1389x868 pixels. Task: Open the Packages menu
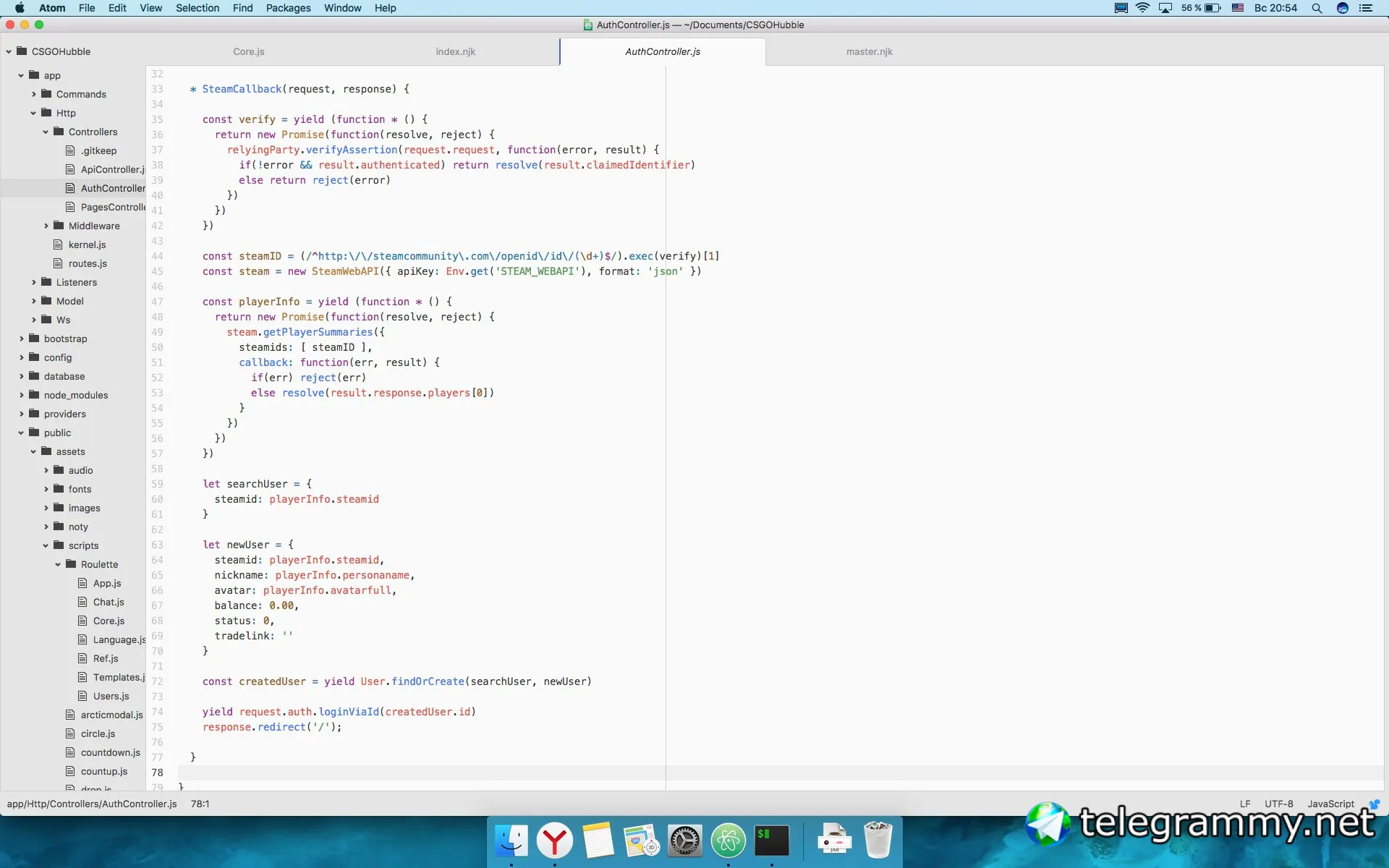coord(288,8)
